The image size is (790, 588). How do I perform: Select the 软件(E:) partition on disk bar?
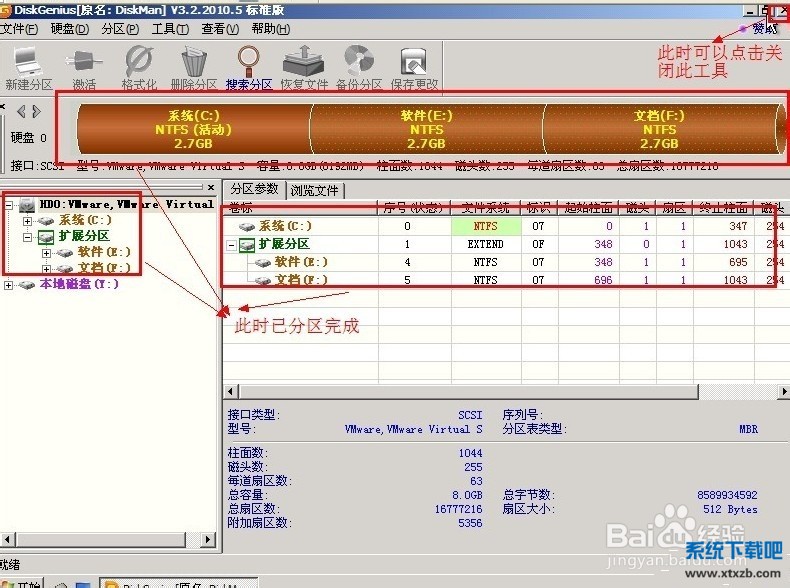click(x=426, y=129)
